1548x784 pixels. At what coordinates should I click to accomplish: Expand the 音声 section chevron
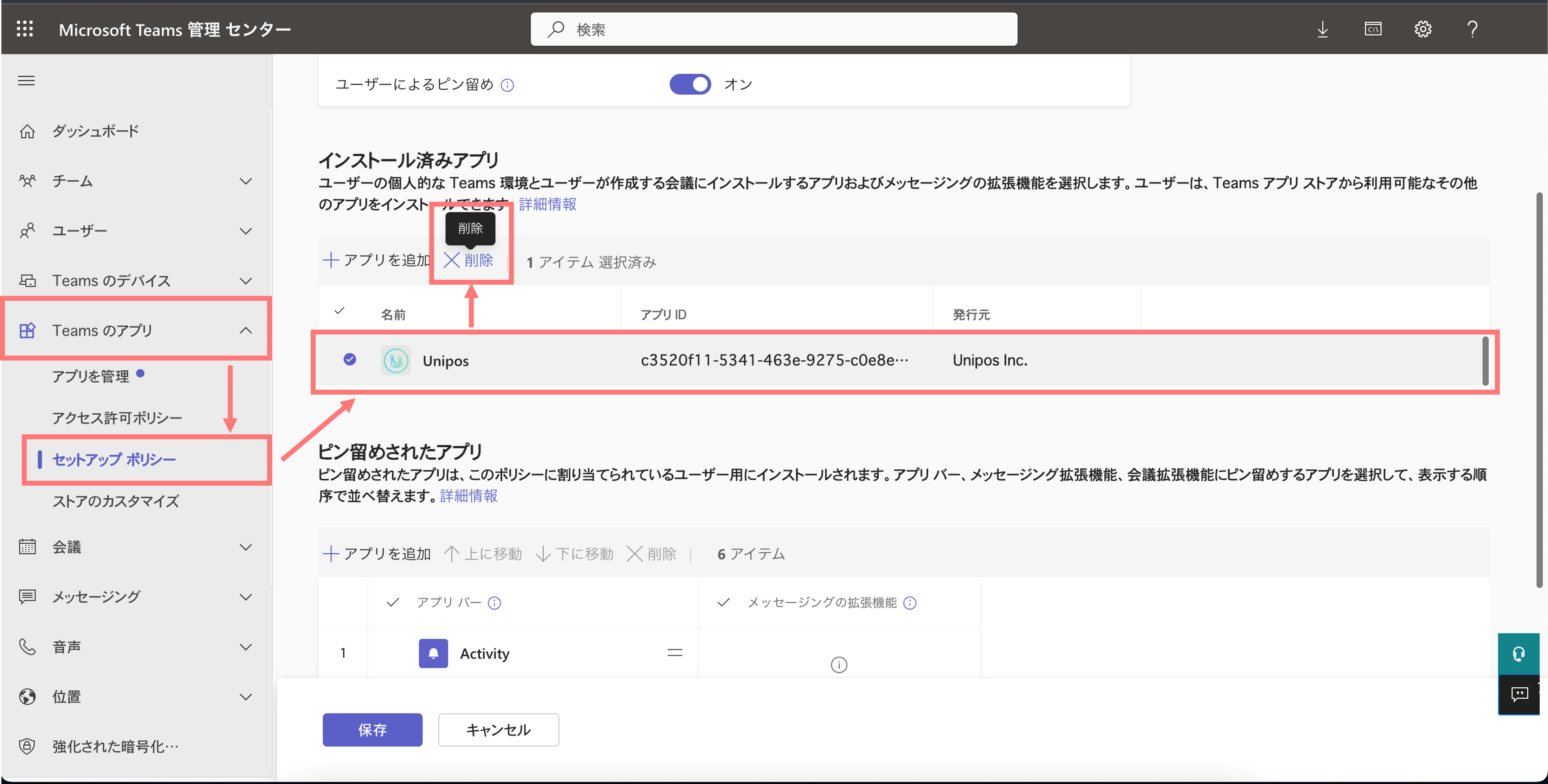245,647
